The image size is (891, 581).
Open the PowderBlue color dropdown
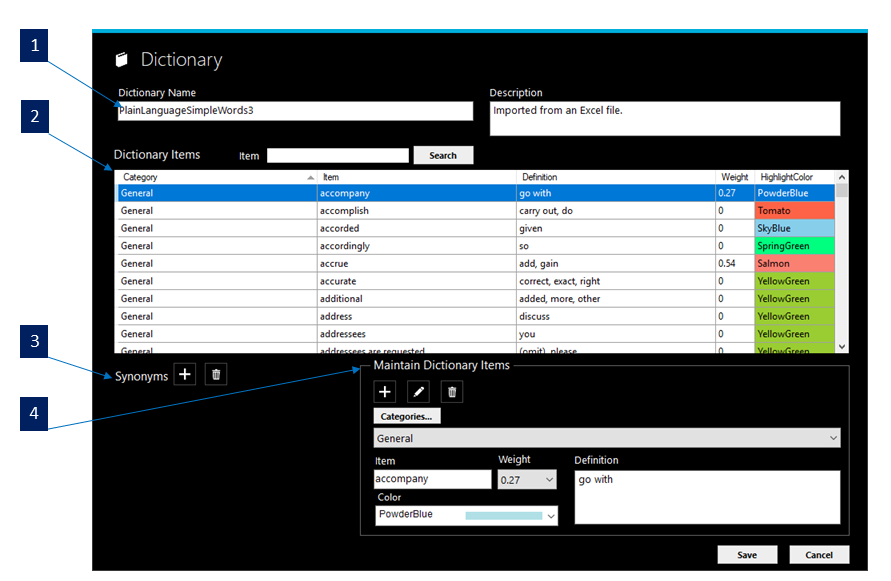(x=466, y=515)
